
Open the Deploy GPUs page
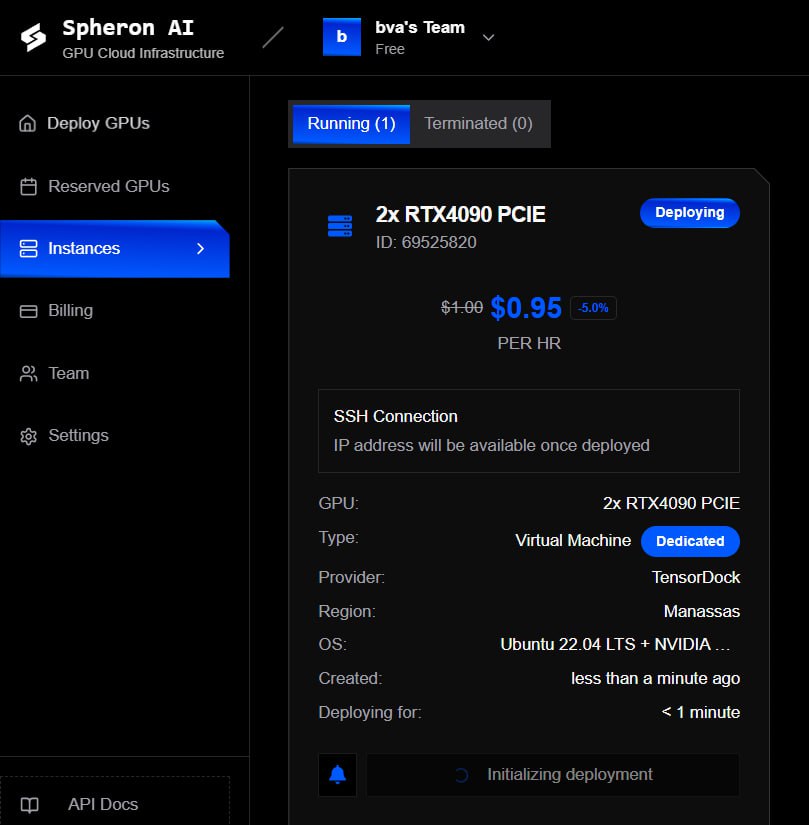pos(98,124)
